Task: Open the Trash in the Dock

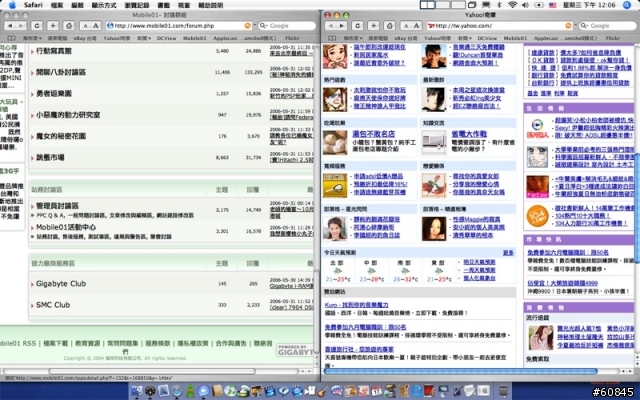Action: (x=503, y=391)
